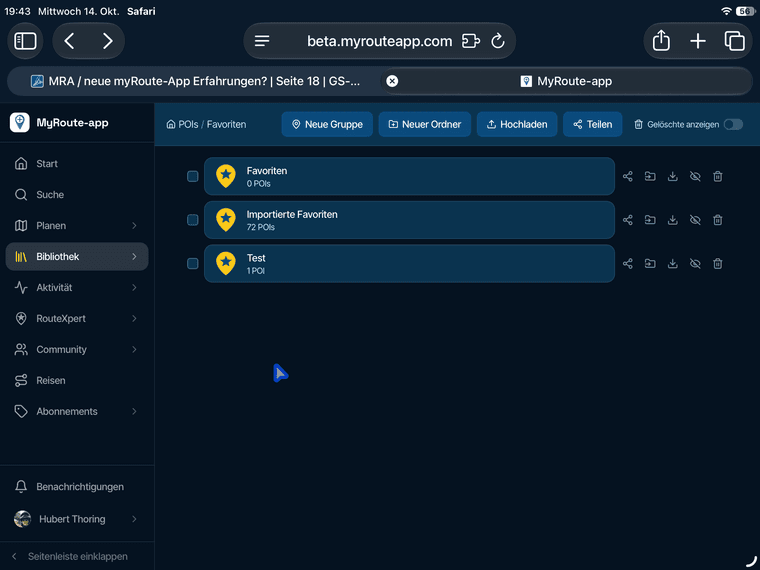Open the Reisen sidebar item

click(77, 380)
